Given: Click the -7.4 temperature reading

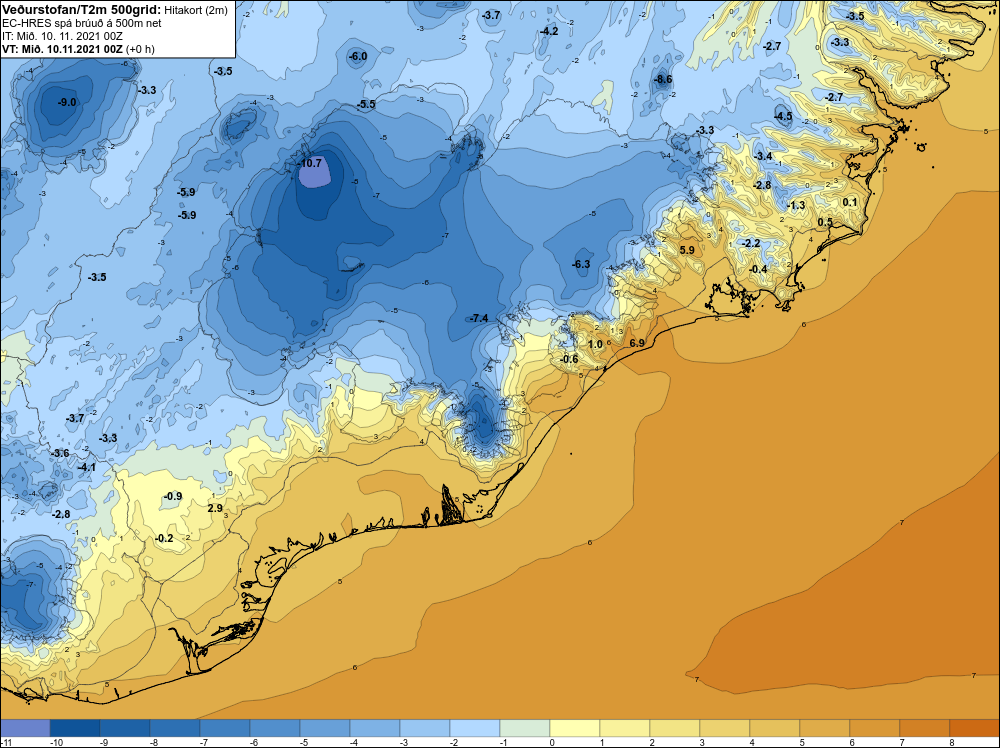Looking at the screenshot, I should (479, 318).
